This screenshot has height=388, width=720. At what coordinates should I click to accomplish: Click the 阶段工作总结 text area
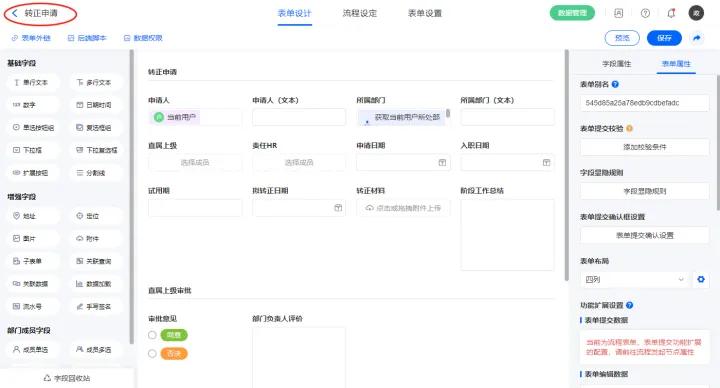507,235
